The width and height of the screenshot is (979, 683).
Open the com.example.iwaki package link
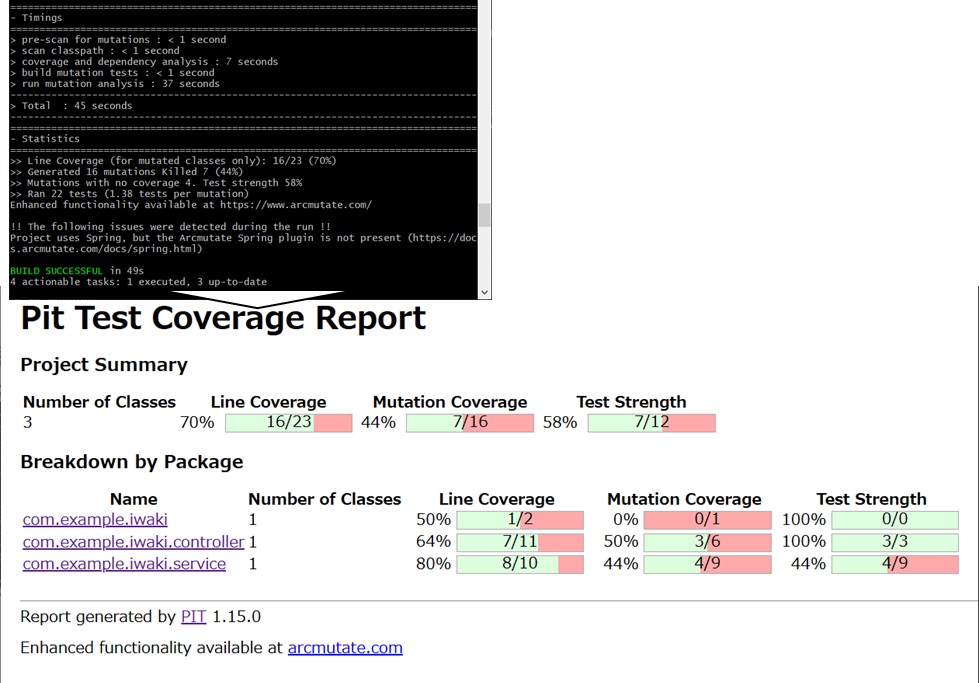coord(95,519)
